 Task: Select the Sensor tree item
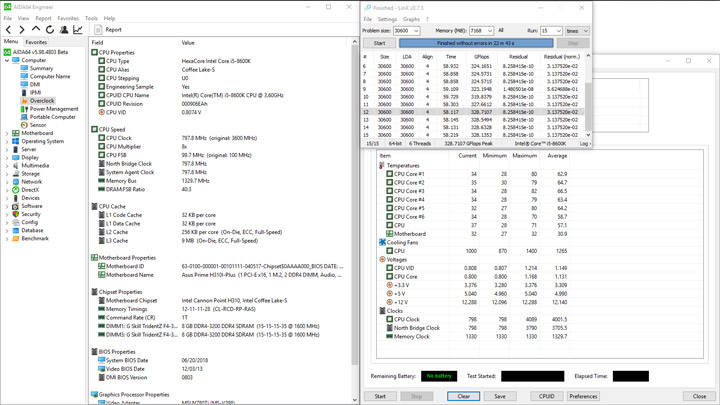click(38, 125)
